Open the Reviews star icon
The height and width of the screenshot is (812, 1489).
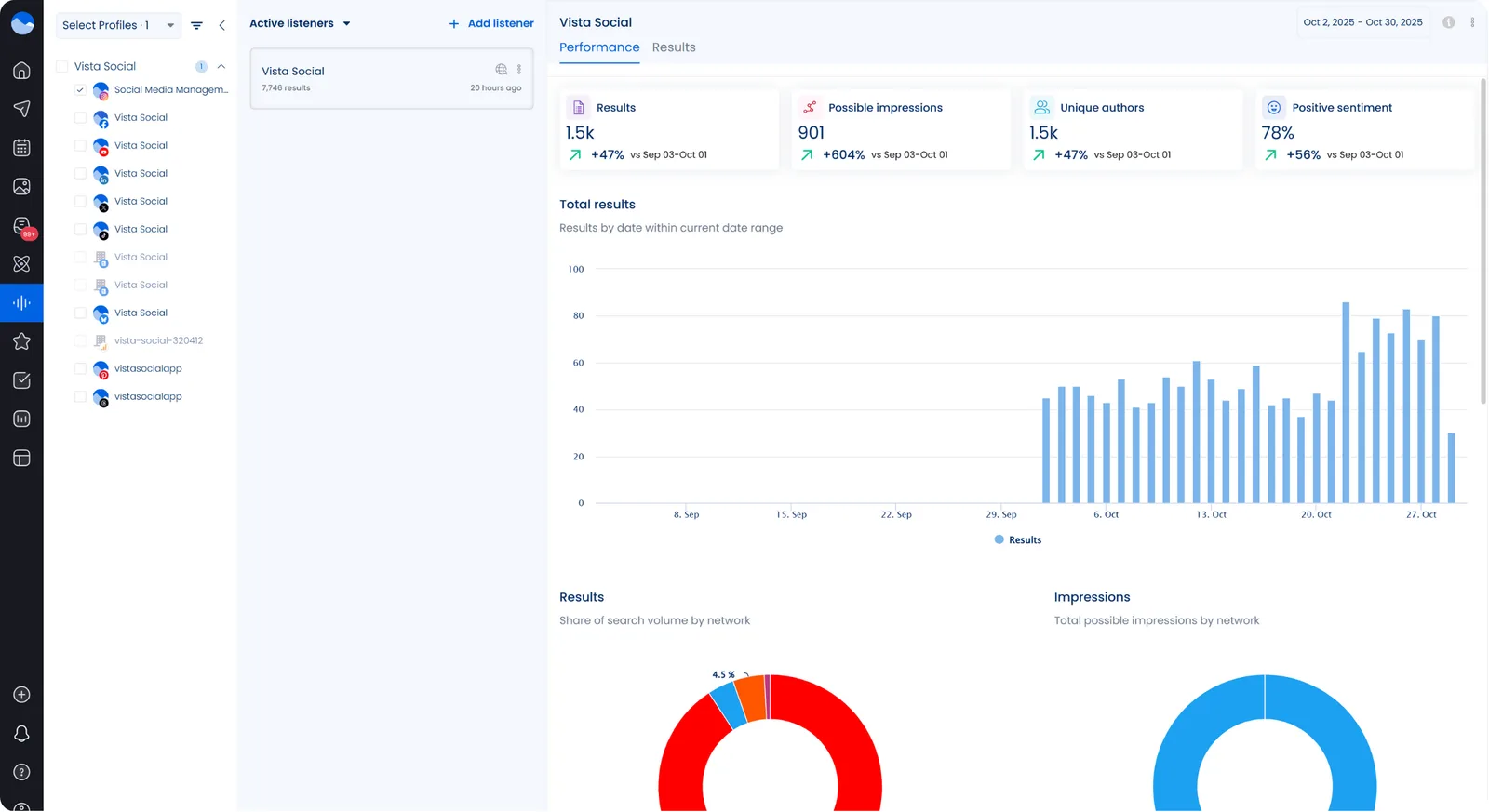coord(21,341)
